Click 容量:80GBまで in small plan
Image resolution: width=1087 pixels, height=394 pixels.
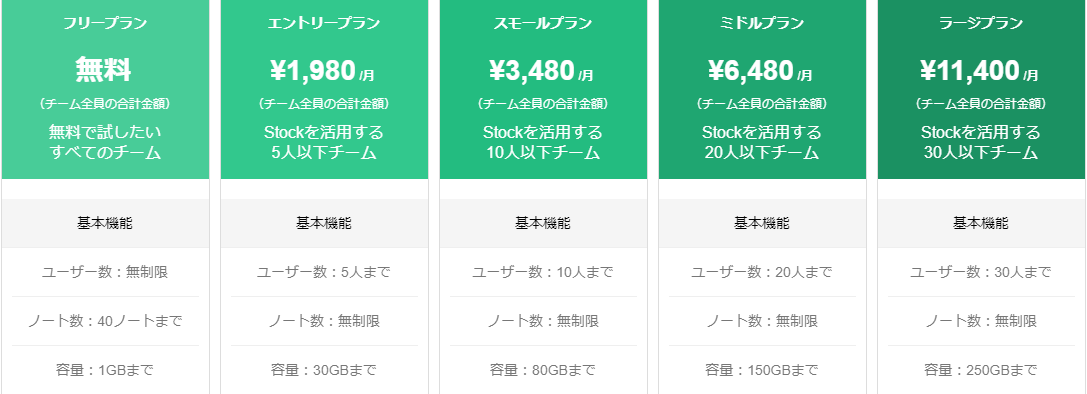(544, 370)
